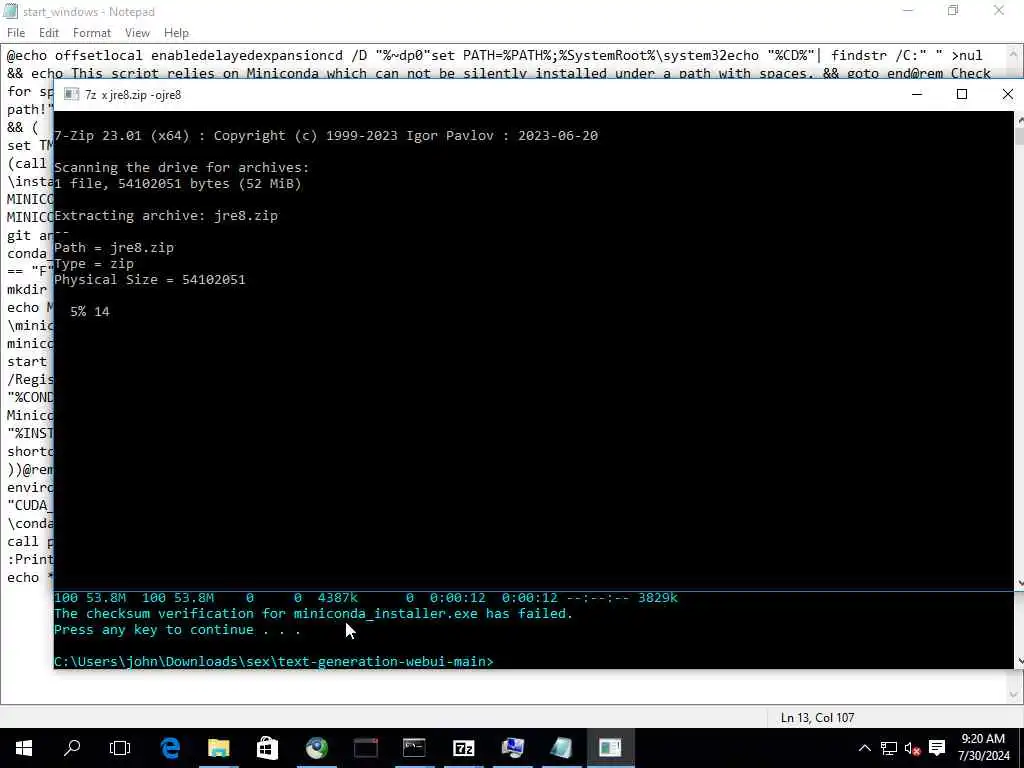Open the Edit menu in Notepad

coord(49,33)
